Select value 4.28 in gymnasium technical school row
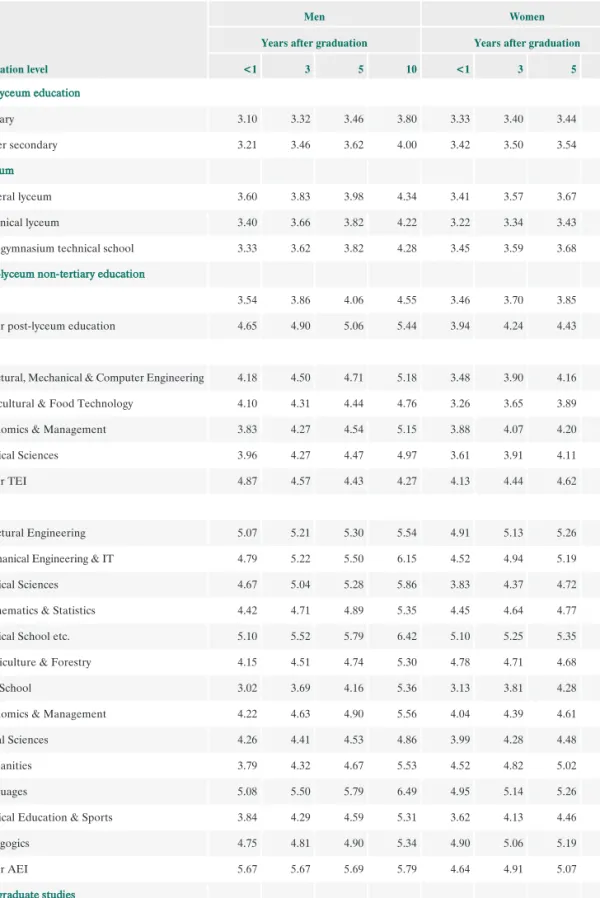Viewport: 600px width, 898px height. click(406, 248)
